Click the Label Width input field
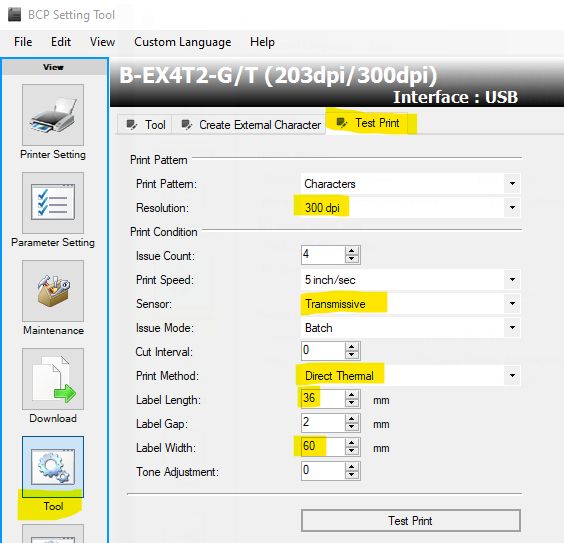The height and width of the screenshot is (543, 564). (323, 447)
